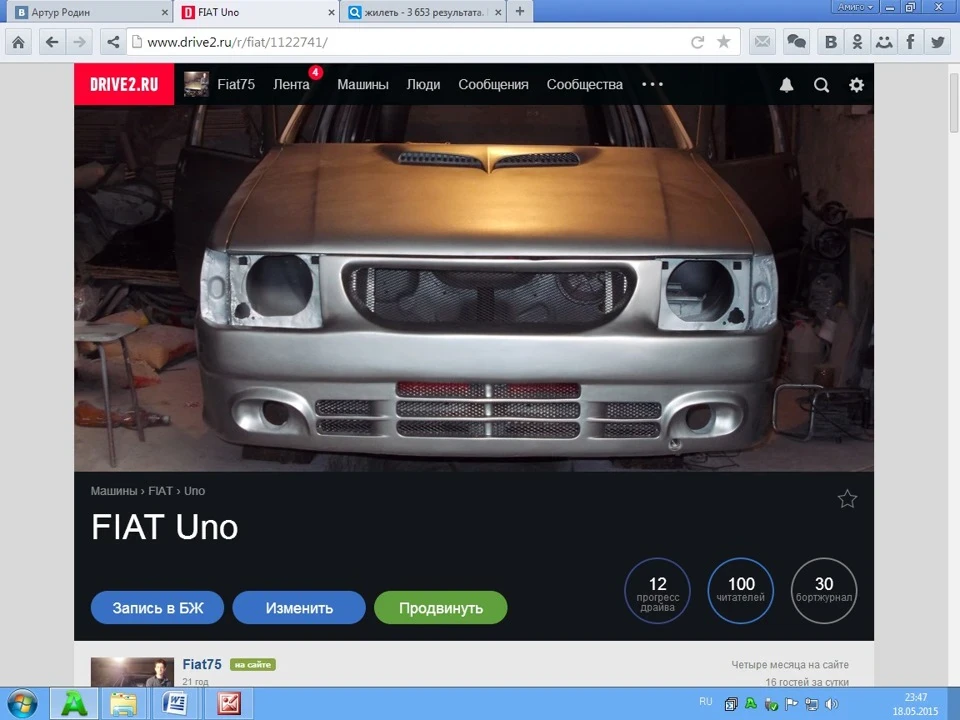Open Fiat75 avatar in navbar
Viewport: 960px width, 720px height.
click(197, 84)
